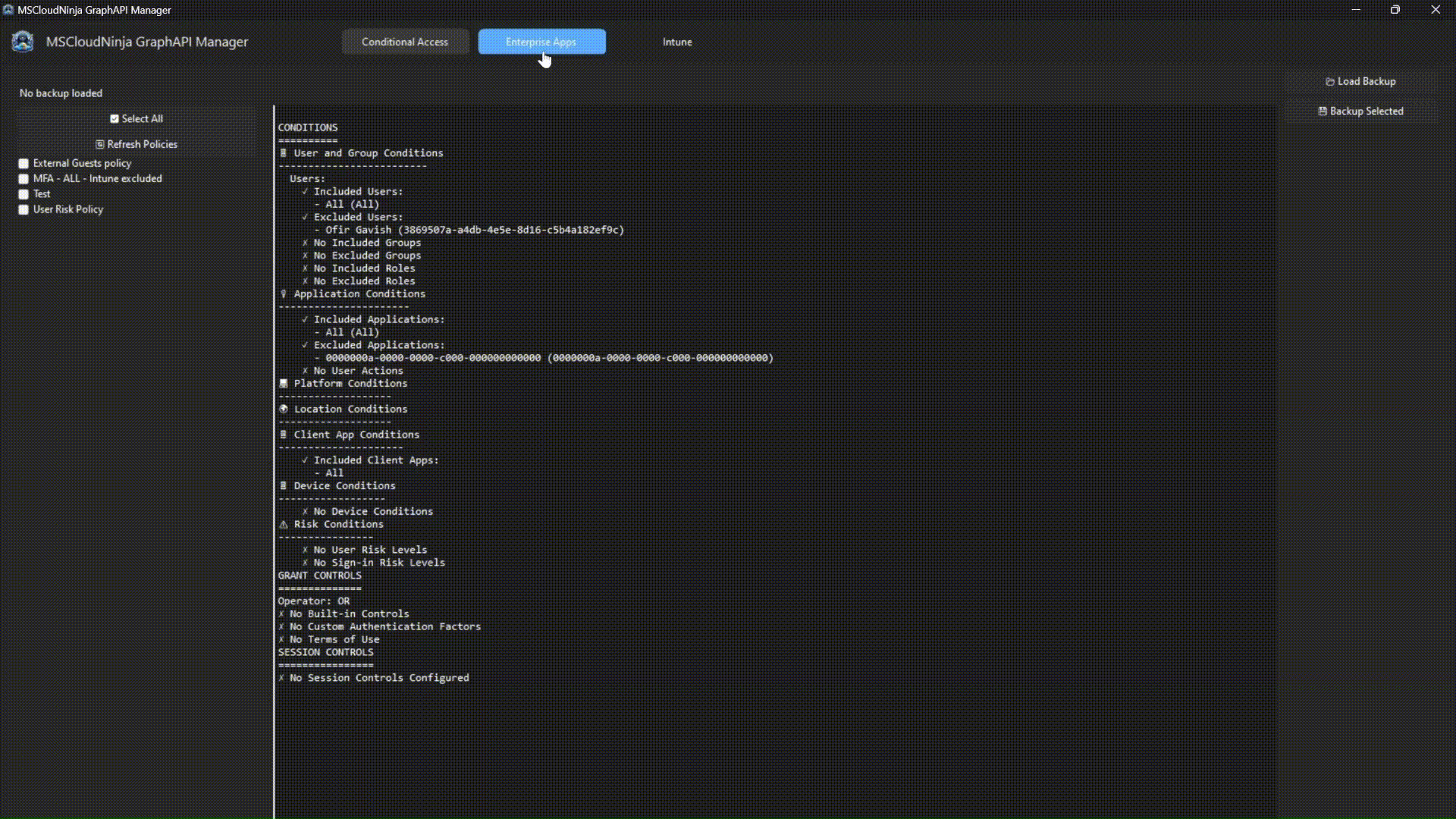Check the MFA - ALL - Intune excluded checkbox

click(24, 179)
